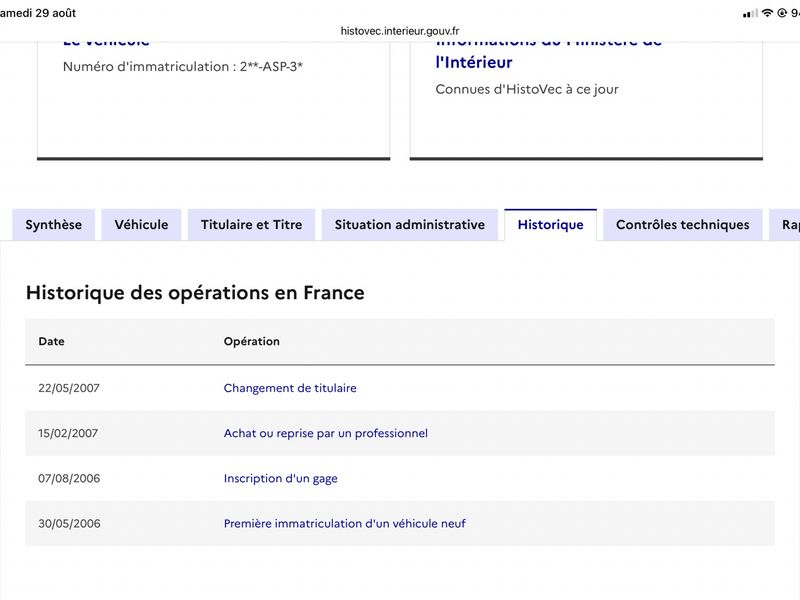Click Historique des opérations en France heading
Screen dimensions: 800x600
coord(195,293)
